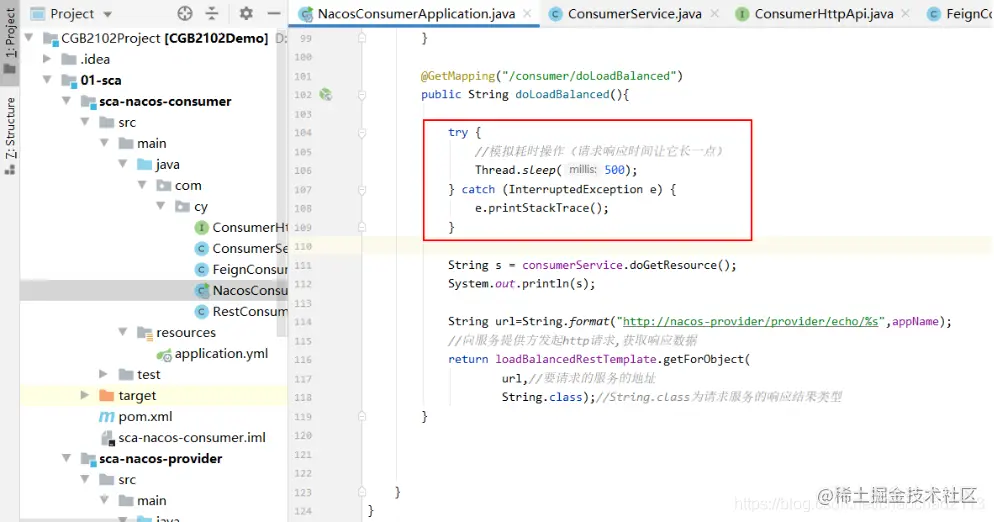Switch to ConsumerService.java tab
Image resolution: width=994 pixels, height=522 pixels.
tap(635, 14)
